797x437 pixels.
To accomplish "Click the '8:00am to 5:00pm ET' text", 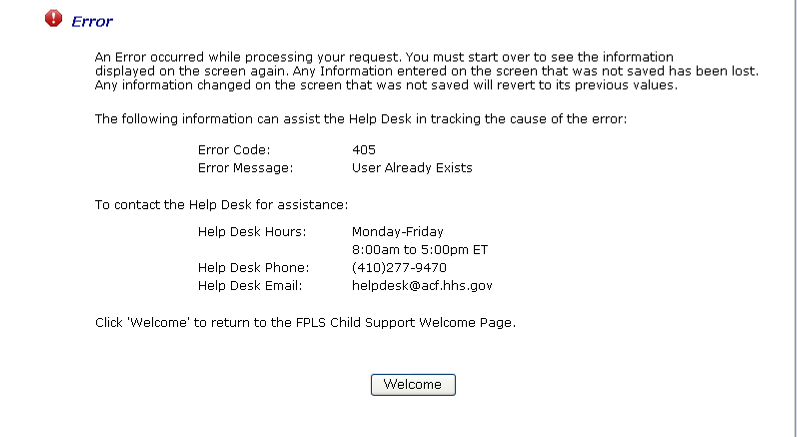I will (419, 250).
